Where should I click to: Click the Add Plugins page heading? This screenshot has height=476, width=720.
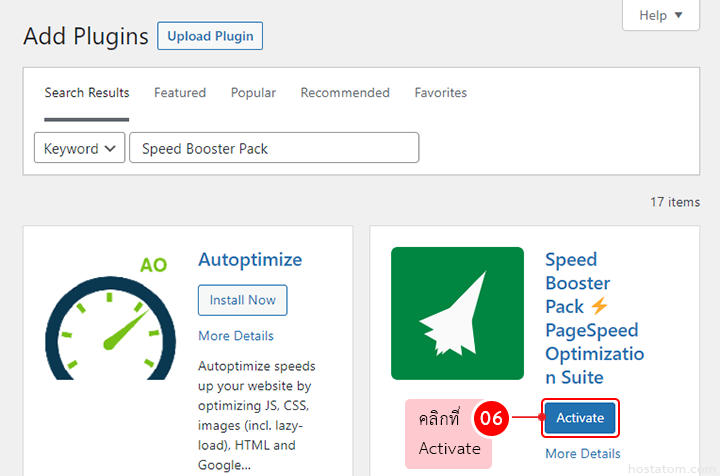pyautogui.click(x=86, y=37)
